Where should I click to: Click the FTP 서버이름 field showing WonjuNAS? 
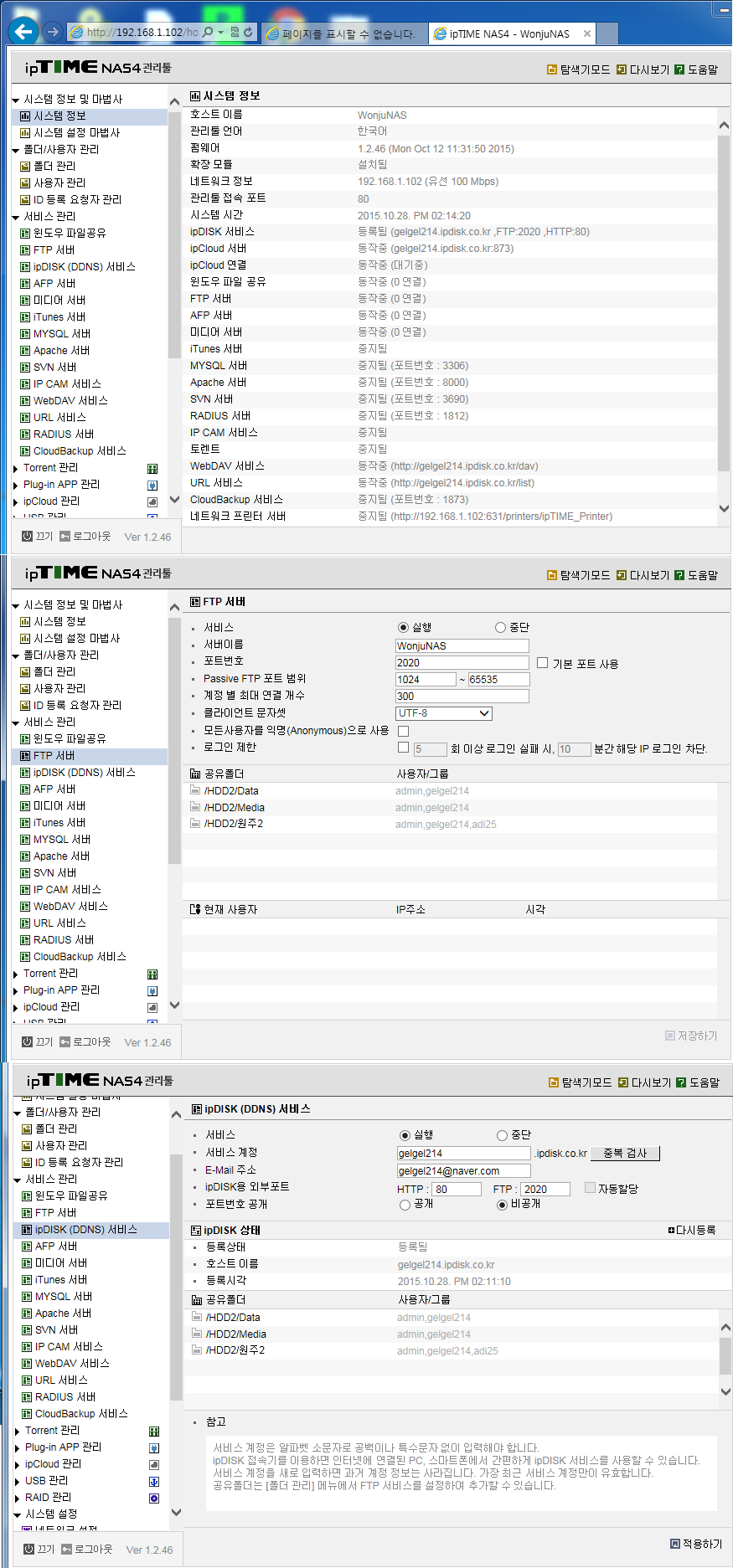pyautogui.click(x=462, y=645)
